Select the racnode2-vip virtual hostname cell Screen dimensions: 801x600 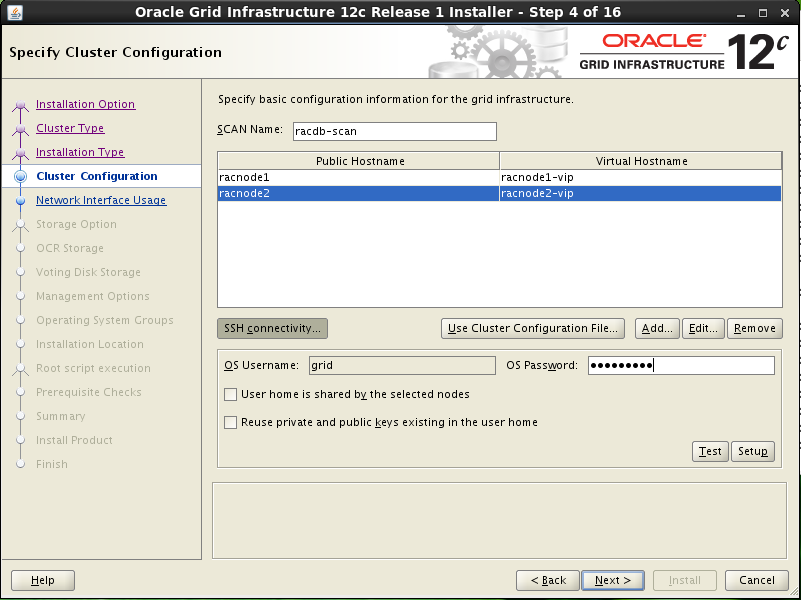[641, 193]
